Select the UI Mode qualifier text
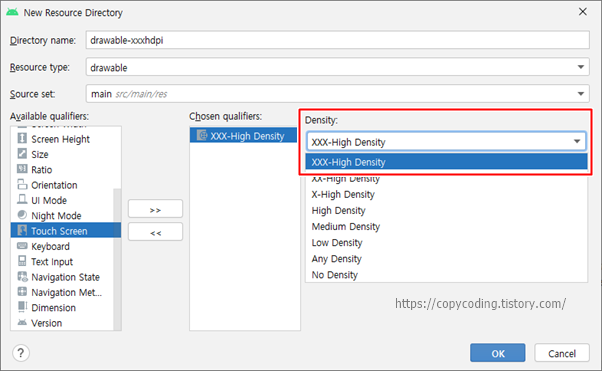The width and height of the screenshot is (602, 371). click(x=49, y=200)
